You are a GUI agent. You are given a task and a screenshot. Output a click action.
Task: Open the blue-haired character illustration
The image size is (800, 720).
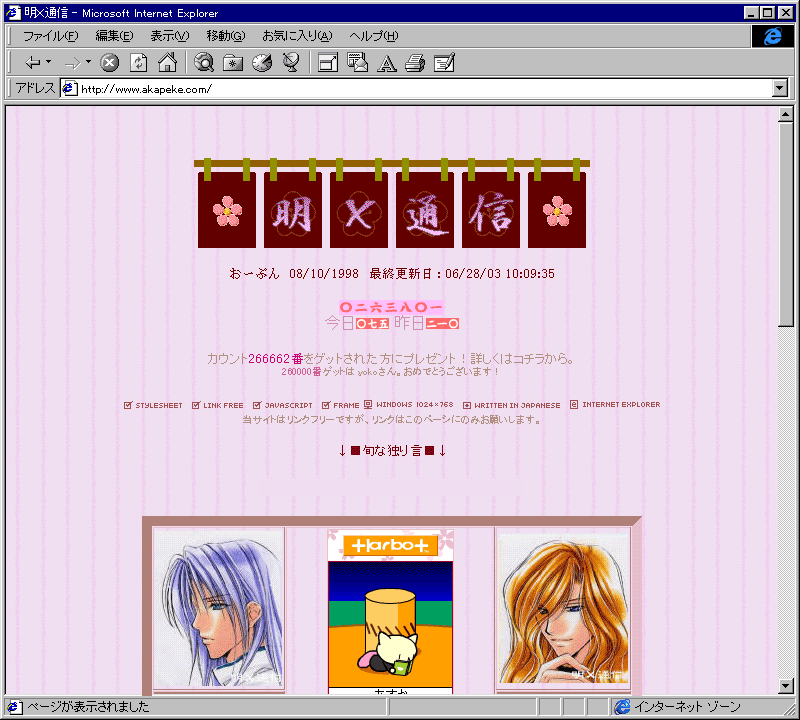point(219,608)
